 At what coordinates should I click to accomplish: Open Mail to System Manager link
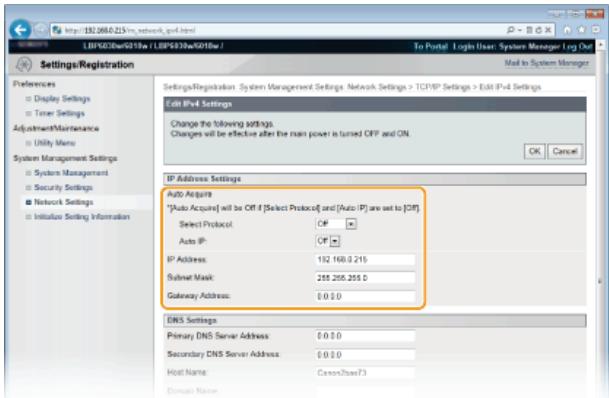546,63
